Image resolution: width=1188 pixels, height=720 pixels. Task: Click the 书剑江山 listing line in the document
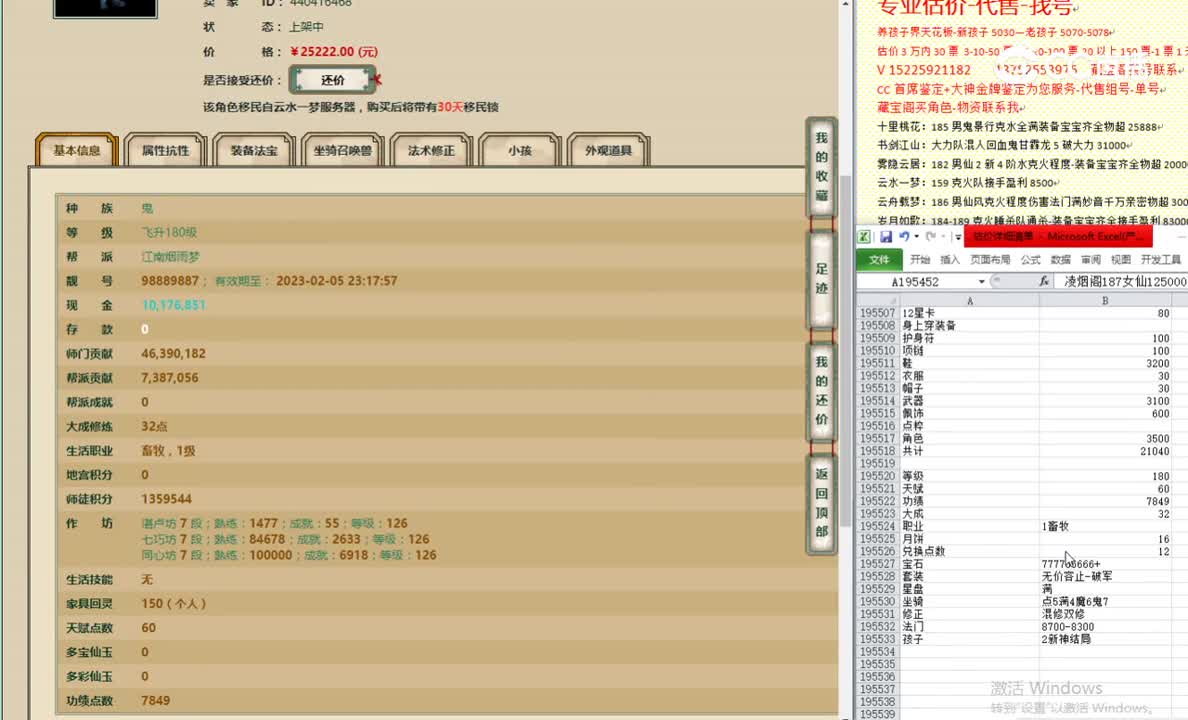point(1004,145)
